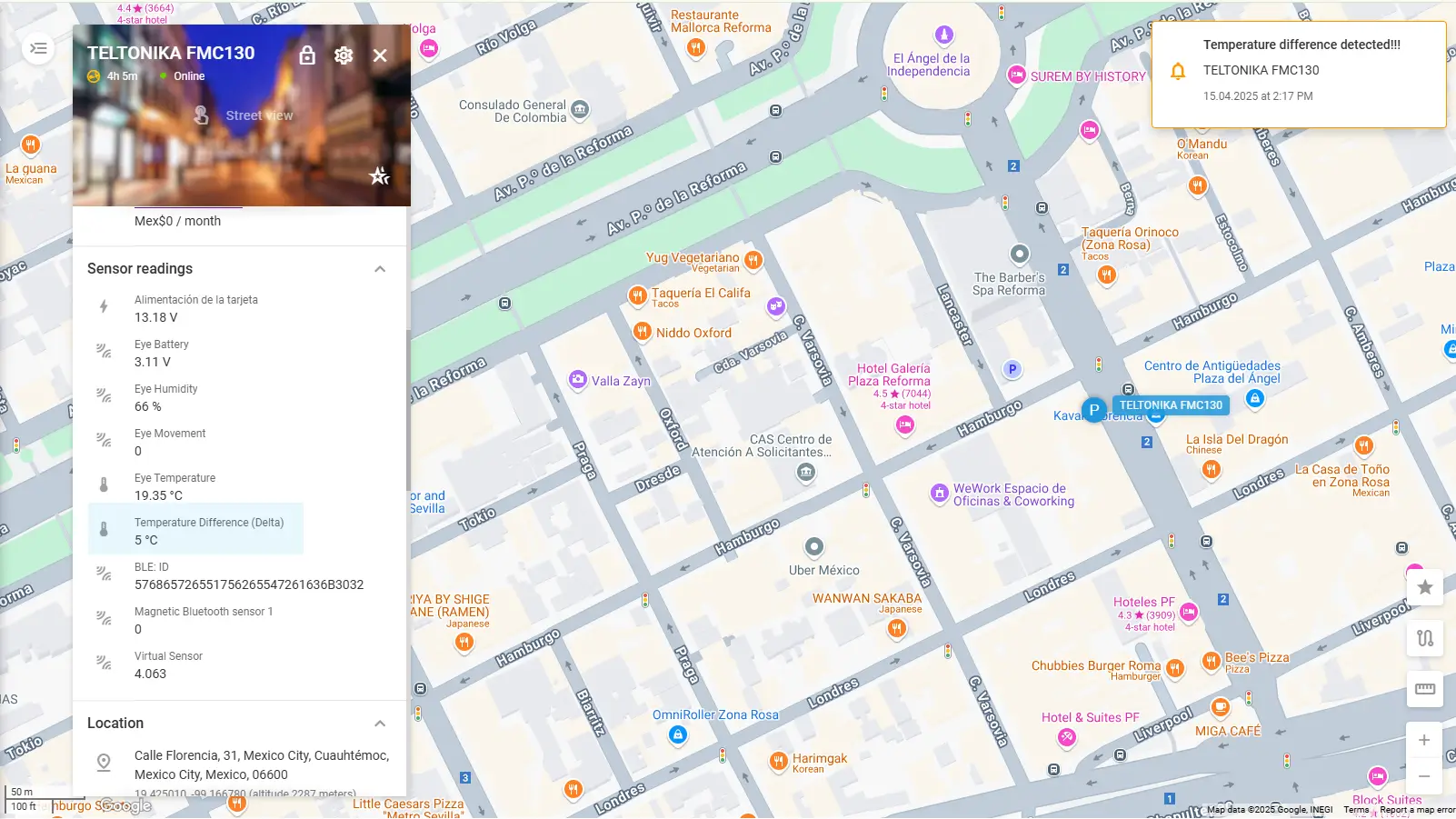Click the notification bell icon
The height and width of the screenshot is (819, 1456).
point(1178,71)
